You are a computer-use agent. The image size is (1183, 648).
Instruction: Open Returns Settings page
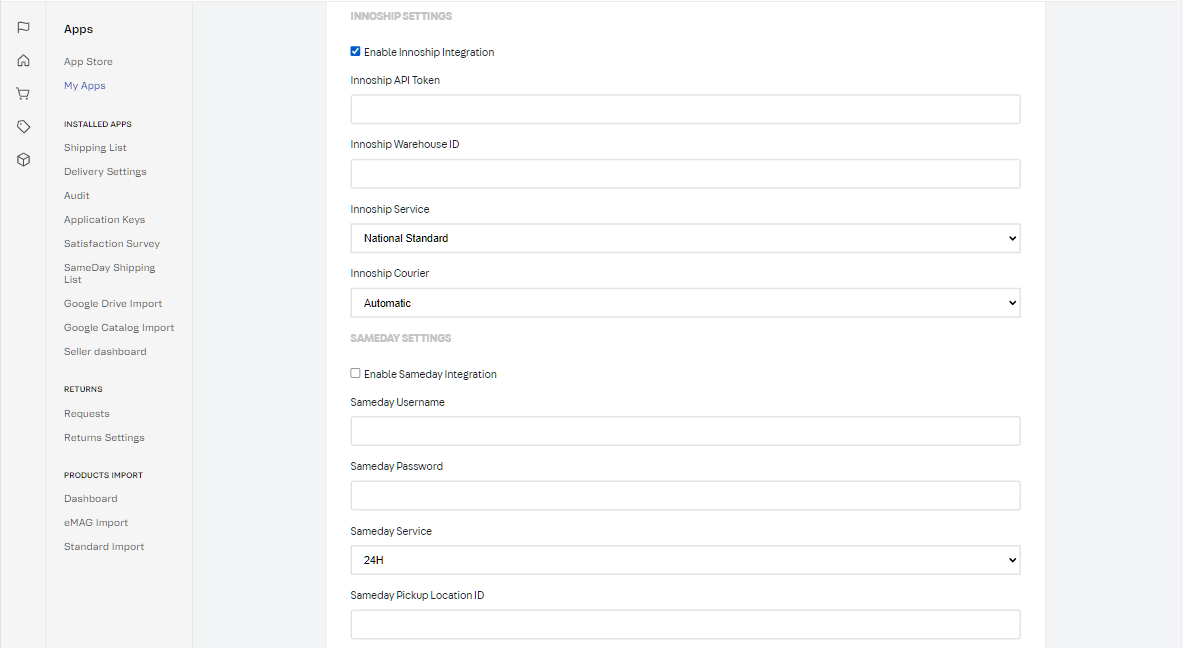pyautogui.click(x=104, y=438)
